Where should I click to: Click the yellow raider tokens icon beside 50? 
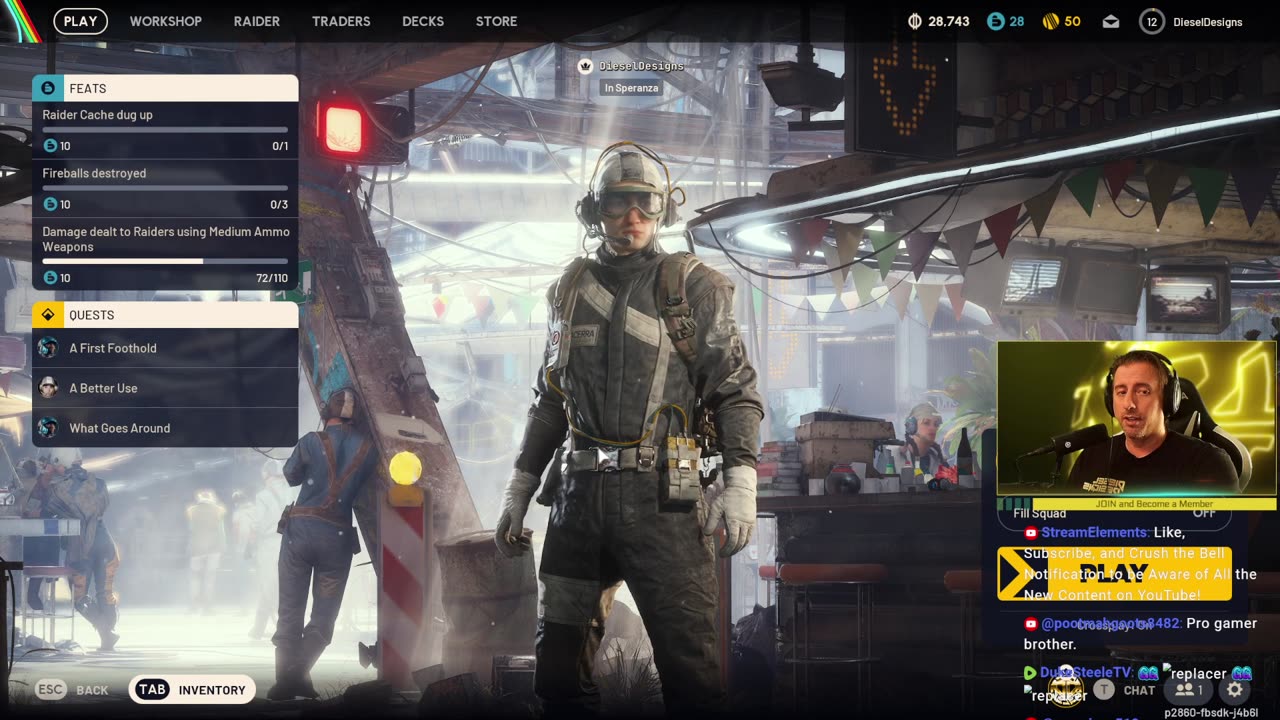(x=1050, y=21)
